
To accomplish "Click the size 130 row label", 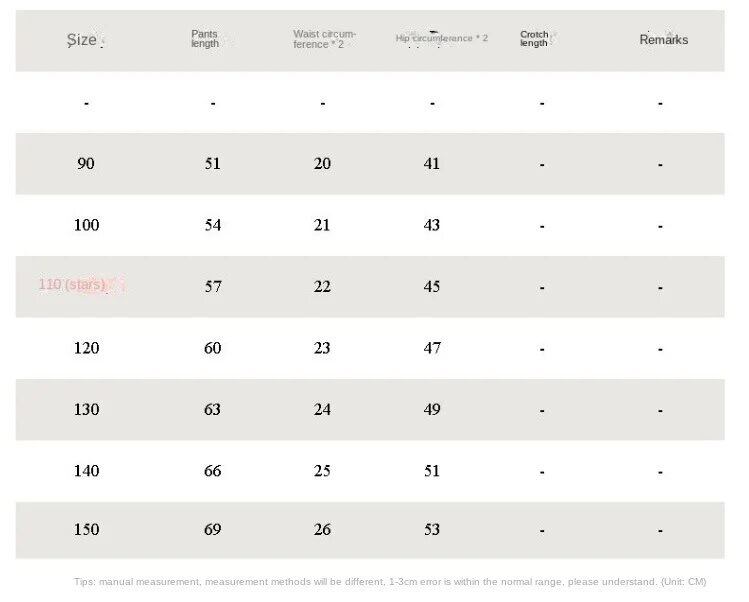I will 87,409.
